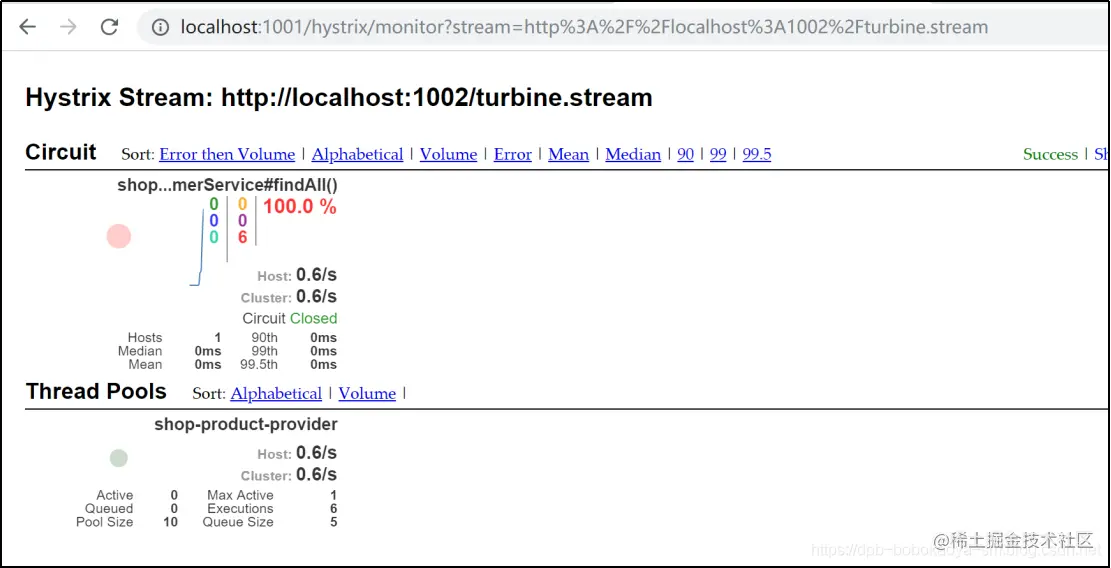Image resolution: width=1111 pixels, height=568 pixels.
Task: Click the Hosts value row
Action: point(174,338)
